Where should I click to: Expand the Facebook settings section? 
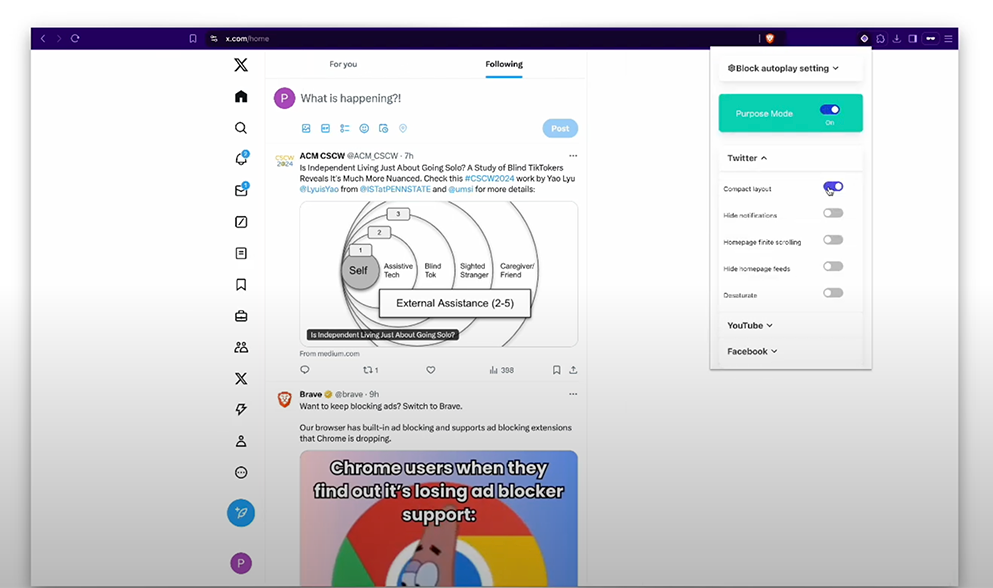coord(752,351)
